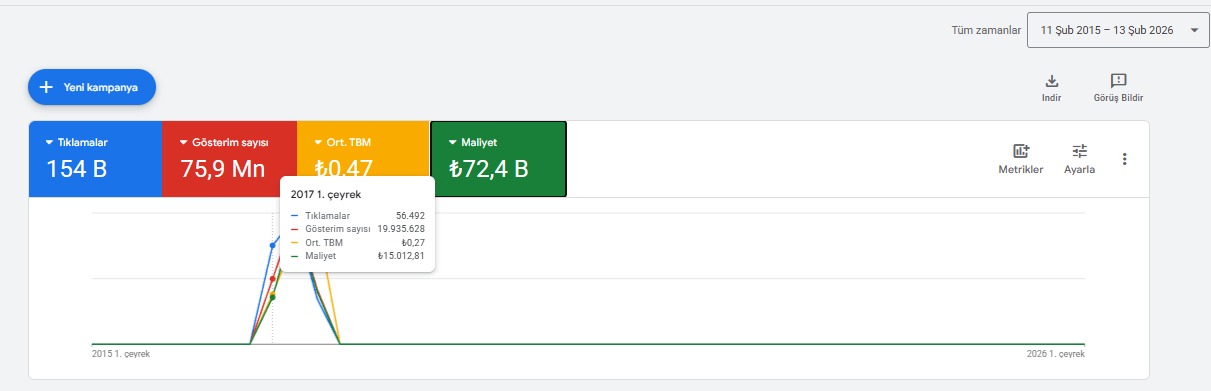
Task: Click the blue Tıklamalar data point on chart
Action: click(x=272, y=244)
